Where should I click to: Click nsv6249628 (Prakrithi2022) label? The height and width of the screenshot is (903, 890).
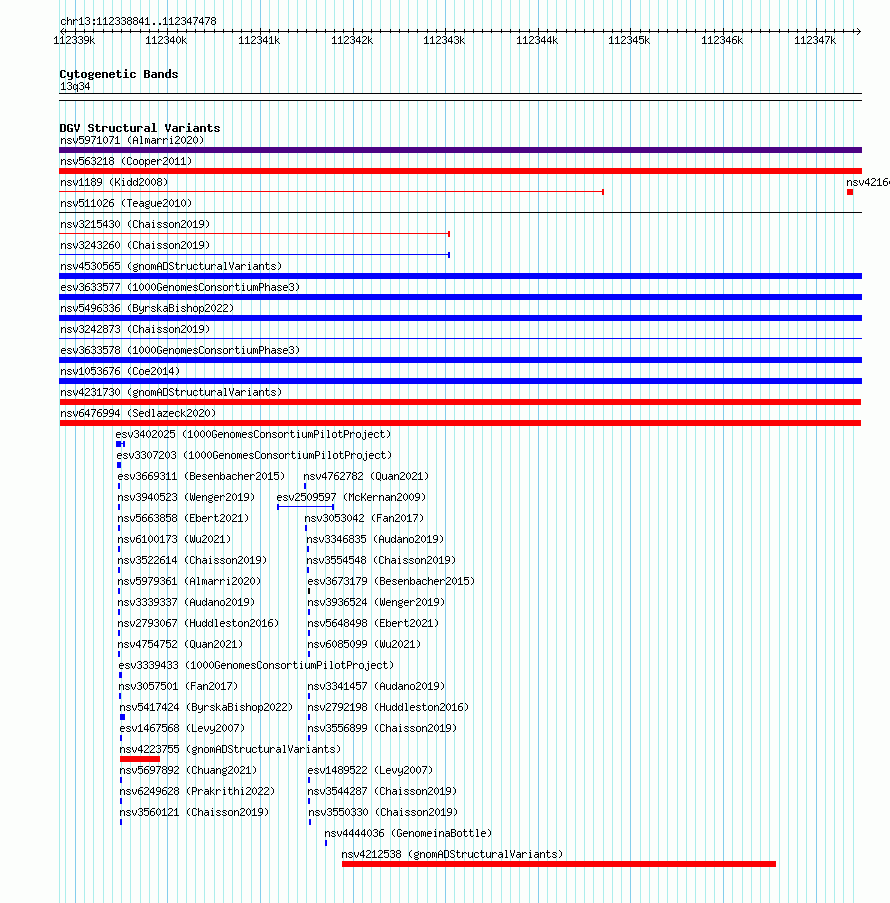(198, 792)
